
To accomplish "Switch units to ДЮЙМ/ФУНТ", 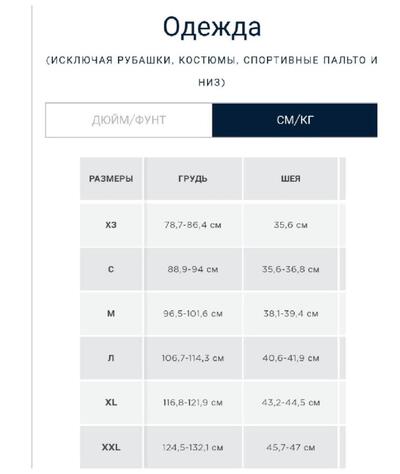I will click(x=129, y=120).
